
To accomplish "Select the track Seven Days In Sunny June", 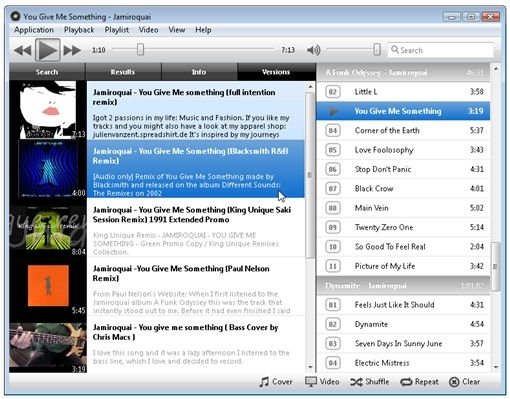I will point(403,343).
